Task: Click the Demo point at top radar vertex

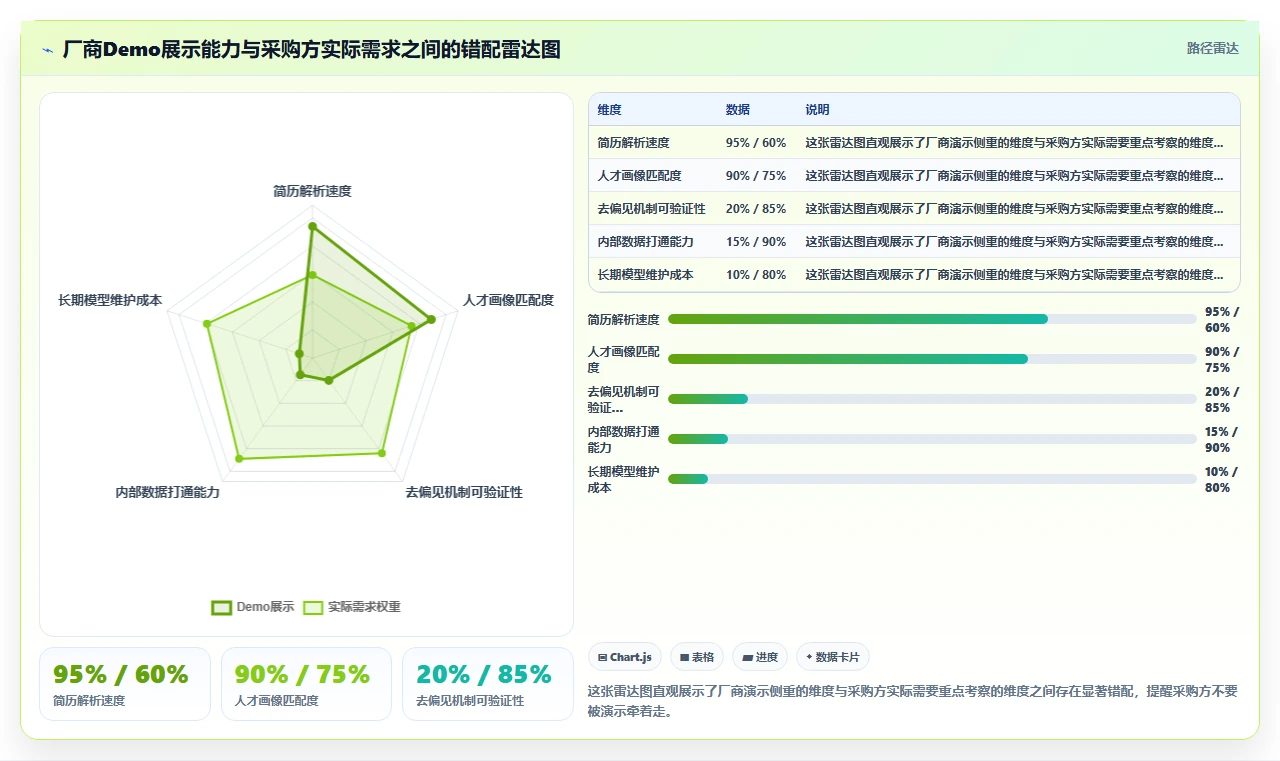Action: coord(312,227)
